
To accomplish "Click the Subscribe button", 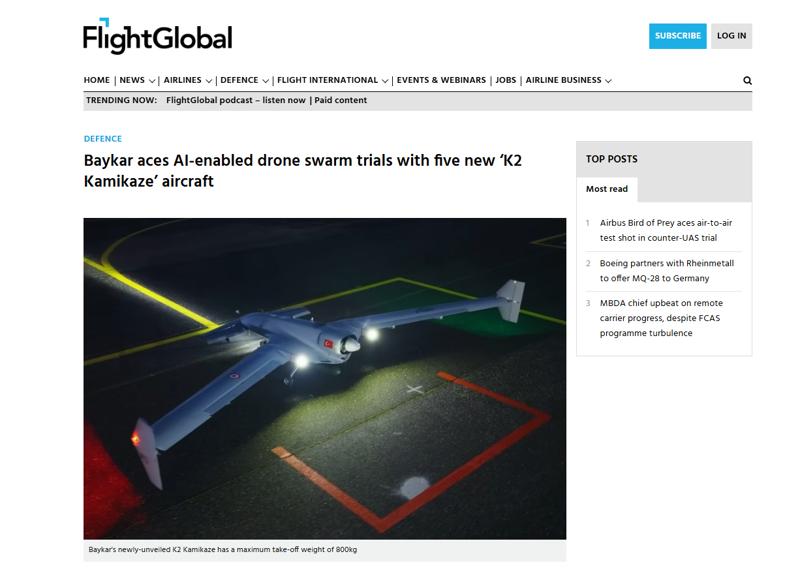I will 678,36.
